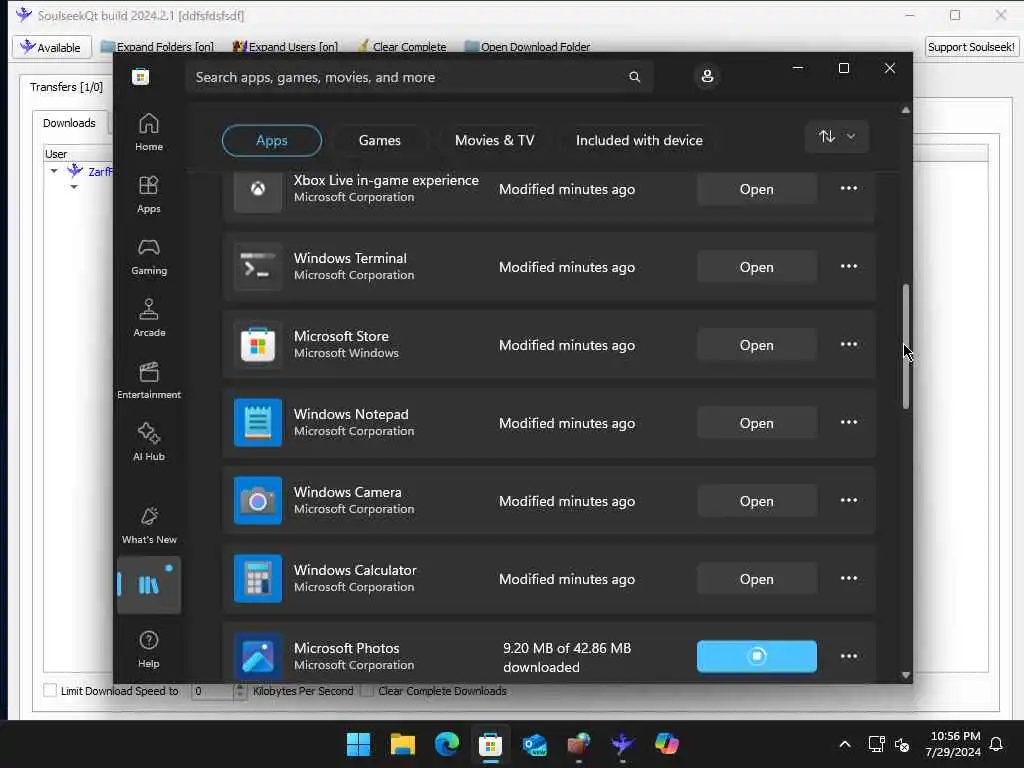Select Downloads tab in Soulseek
1024x768 pixels.
point(69,123)
